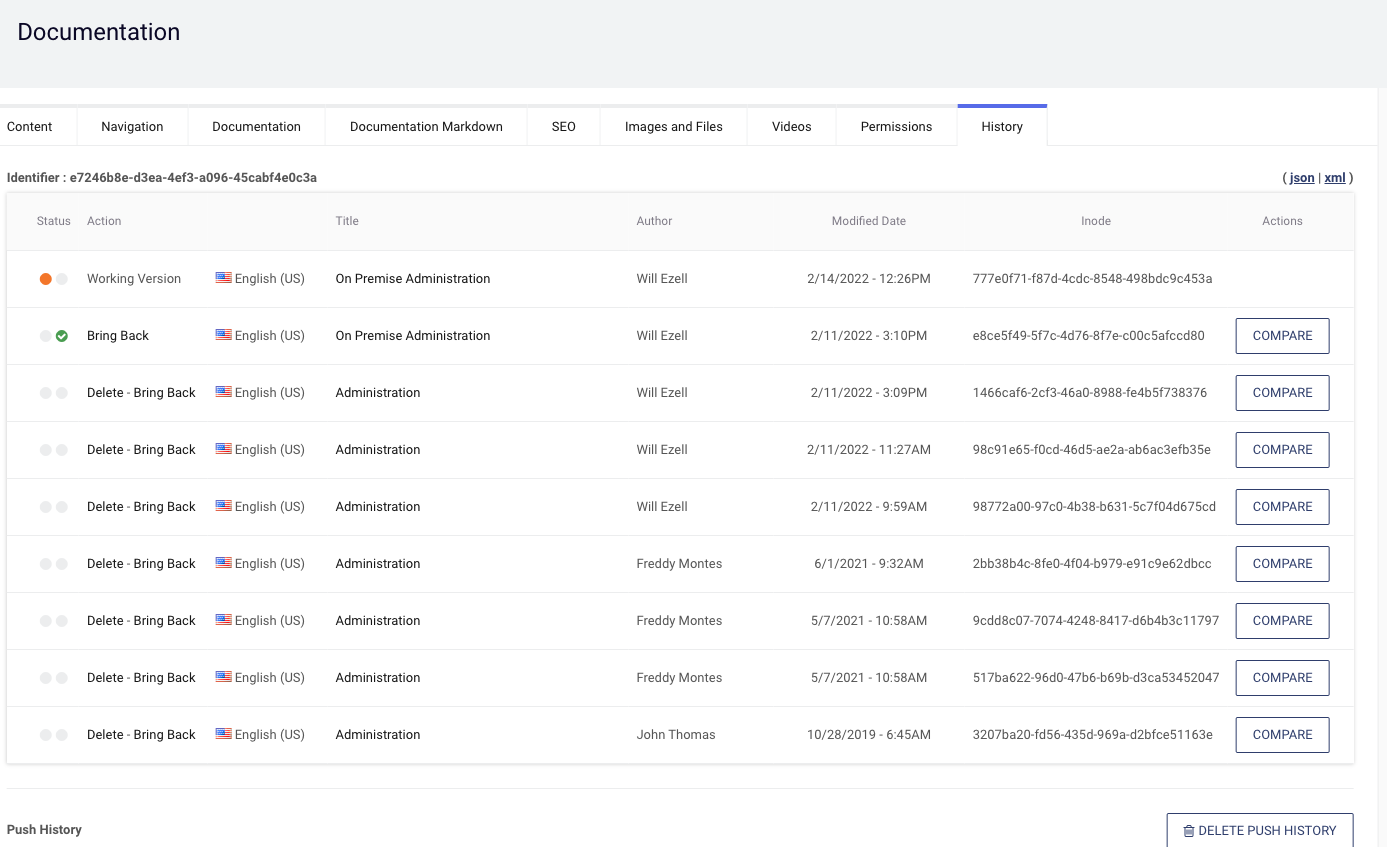Click the flag icon on the Bring Back row
1387x847 pixels.
coord(222,335)
